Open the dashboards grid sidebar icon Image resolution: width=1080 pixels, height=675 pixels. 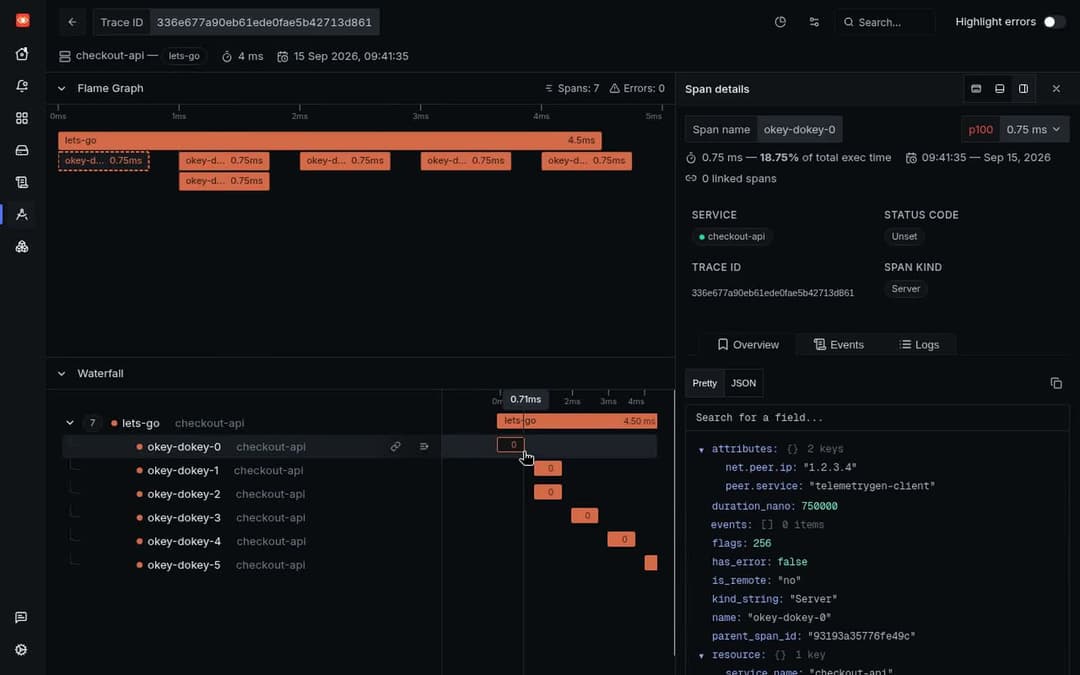point(22,118)
